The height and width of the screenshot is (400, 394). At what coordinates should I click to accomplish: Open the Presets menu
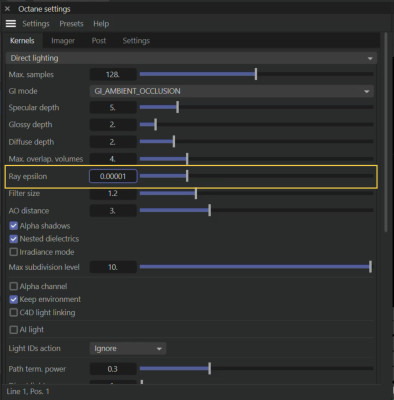pos(71,24)
